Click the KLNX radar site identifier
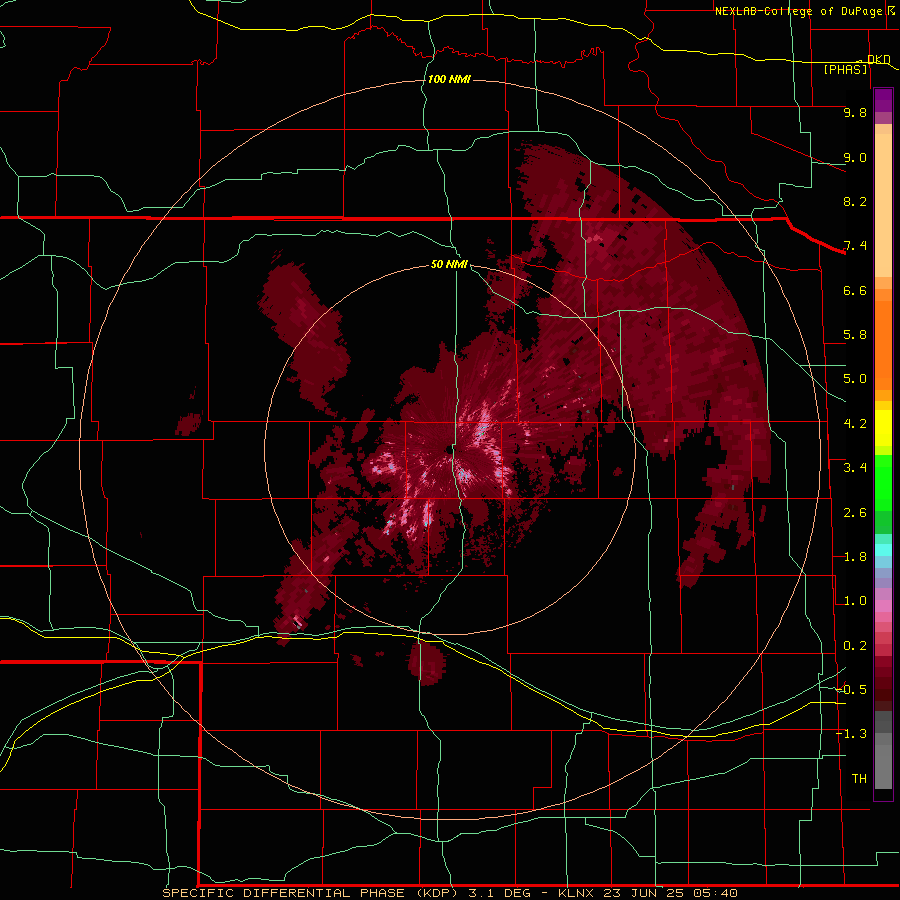The image size is (900, 900). (x=576, y=893)
